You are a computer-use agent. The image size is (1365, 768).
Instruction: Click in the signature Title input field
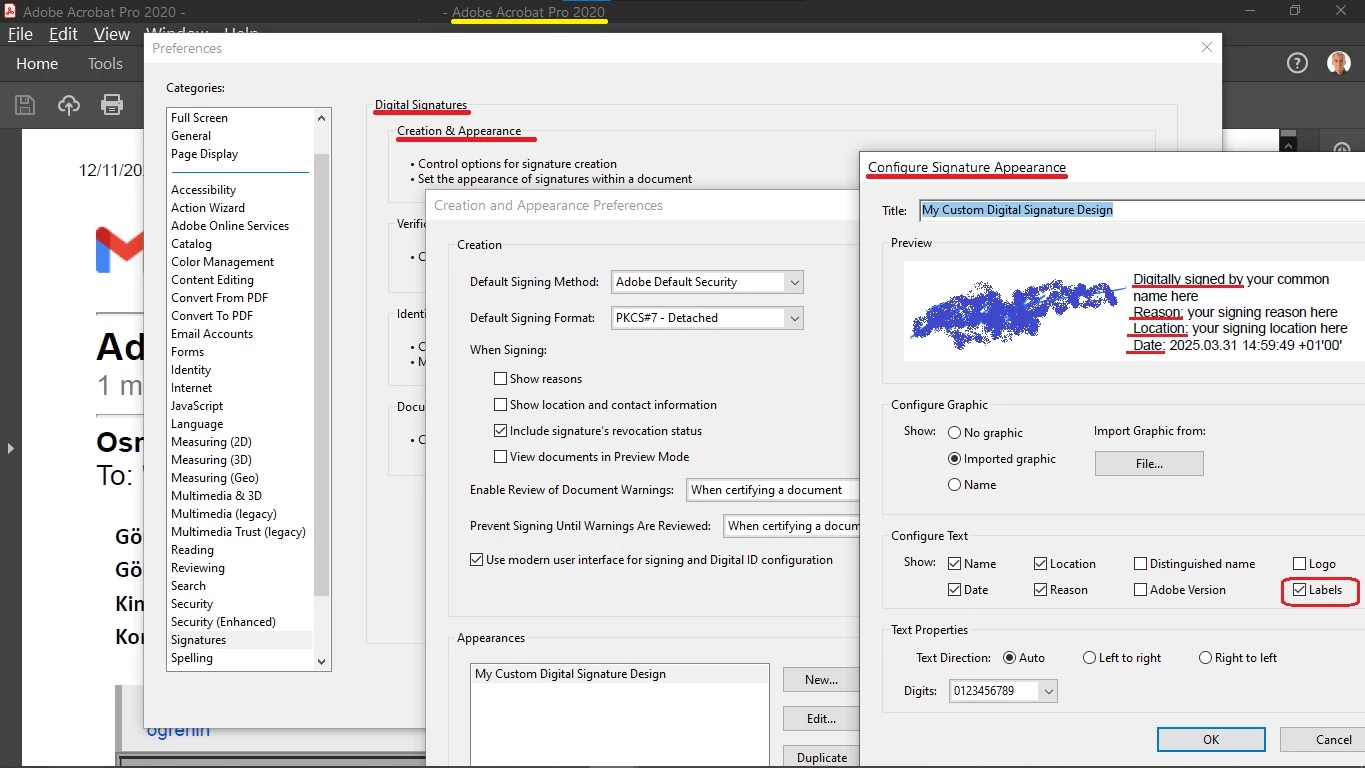click(1141, 210)
